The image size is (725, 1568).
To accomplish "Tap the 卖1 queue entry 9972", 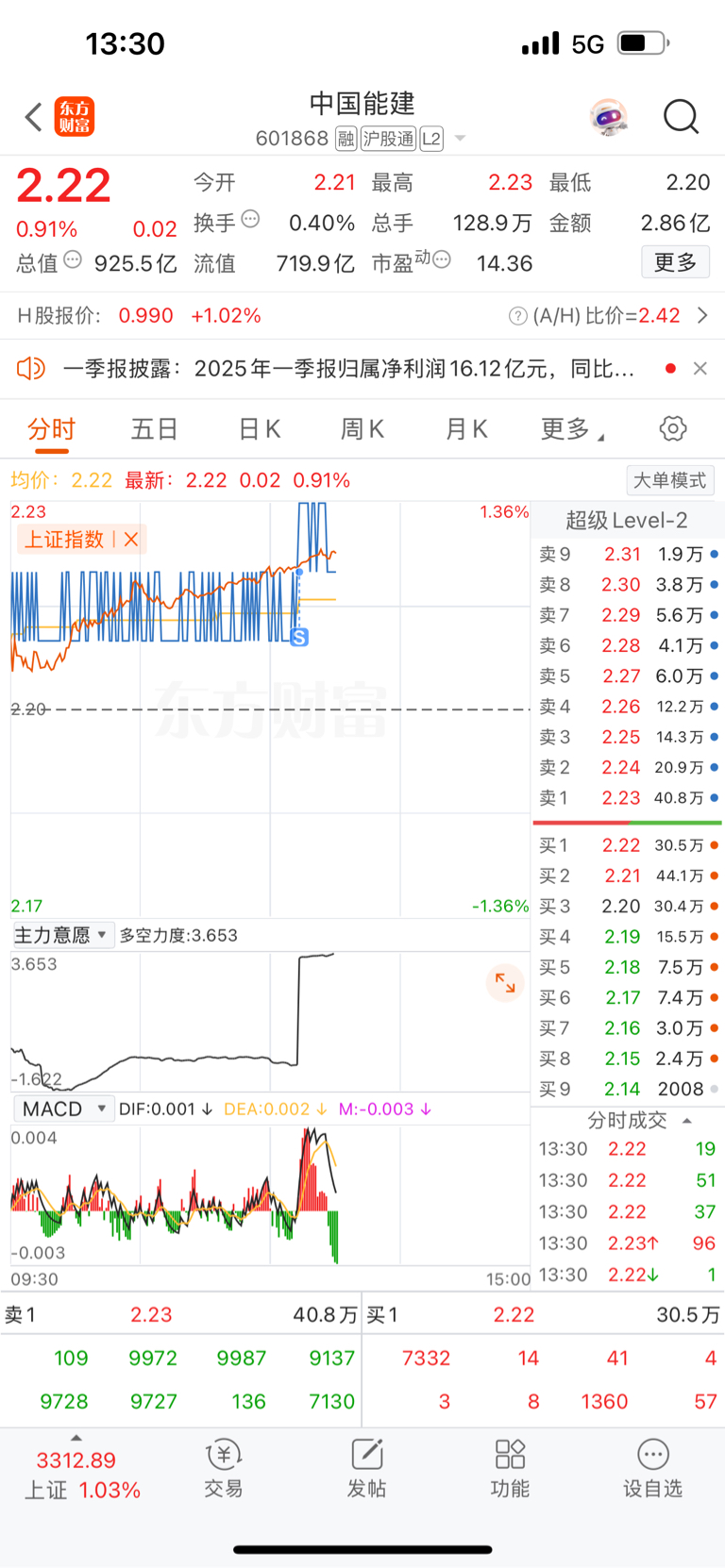I will point(153,1358).
